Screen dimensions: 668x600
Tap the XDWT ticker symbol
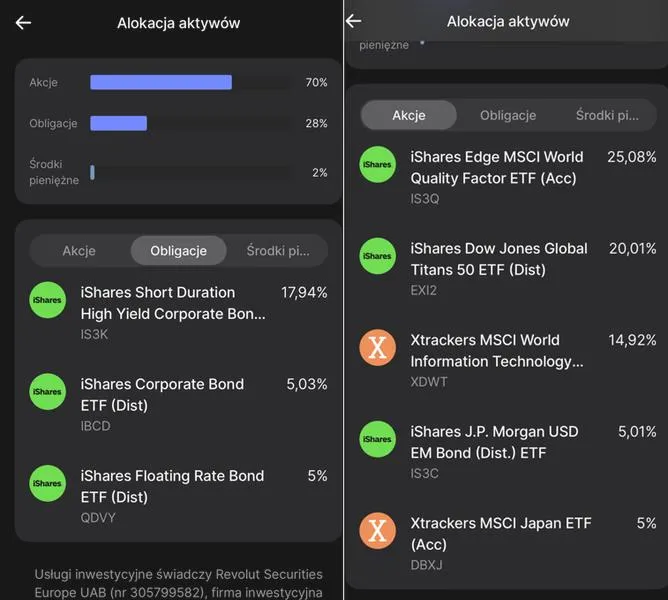429,382
